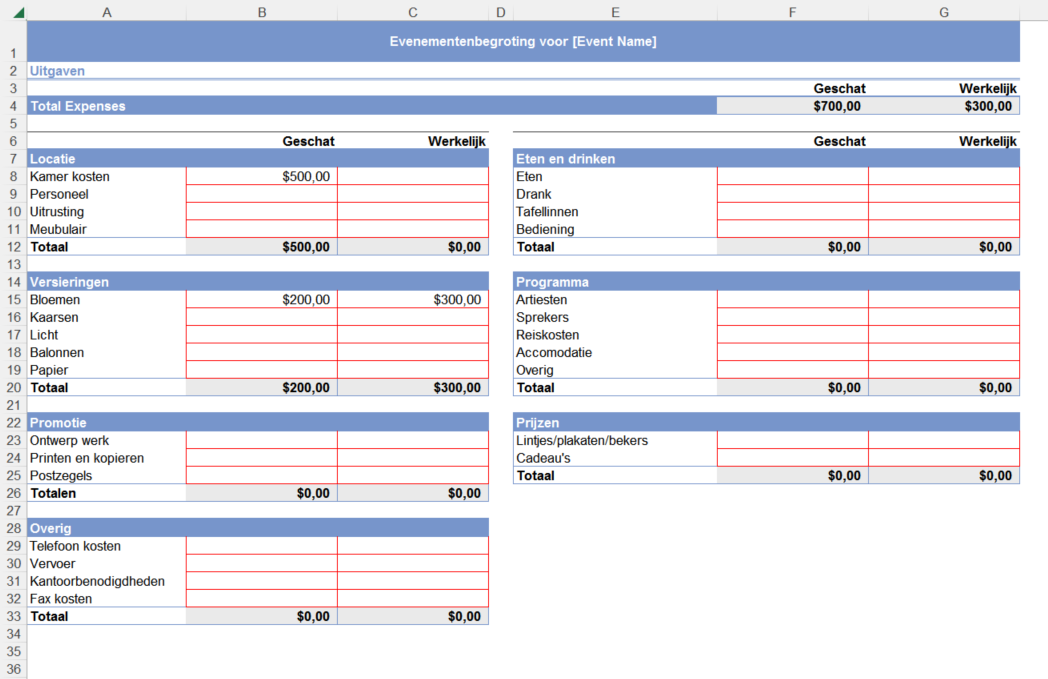The height and width of the screenshot is (679, 1048).
Task: Select the column F header
Action: (x=792, y=12)
